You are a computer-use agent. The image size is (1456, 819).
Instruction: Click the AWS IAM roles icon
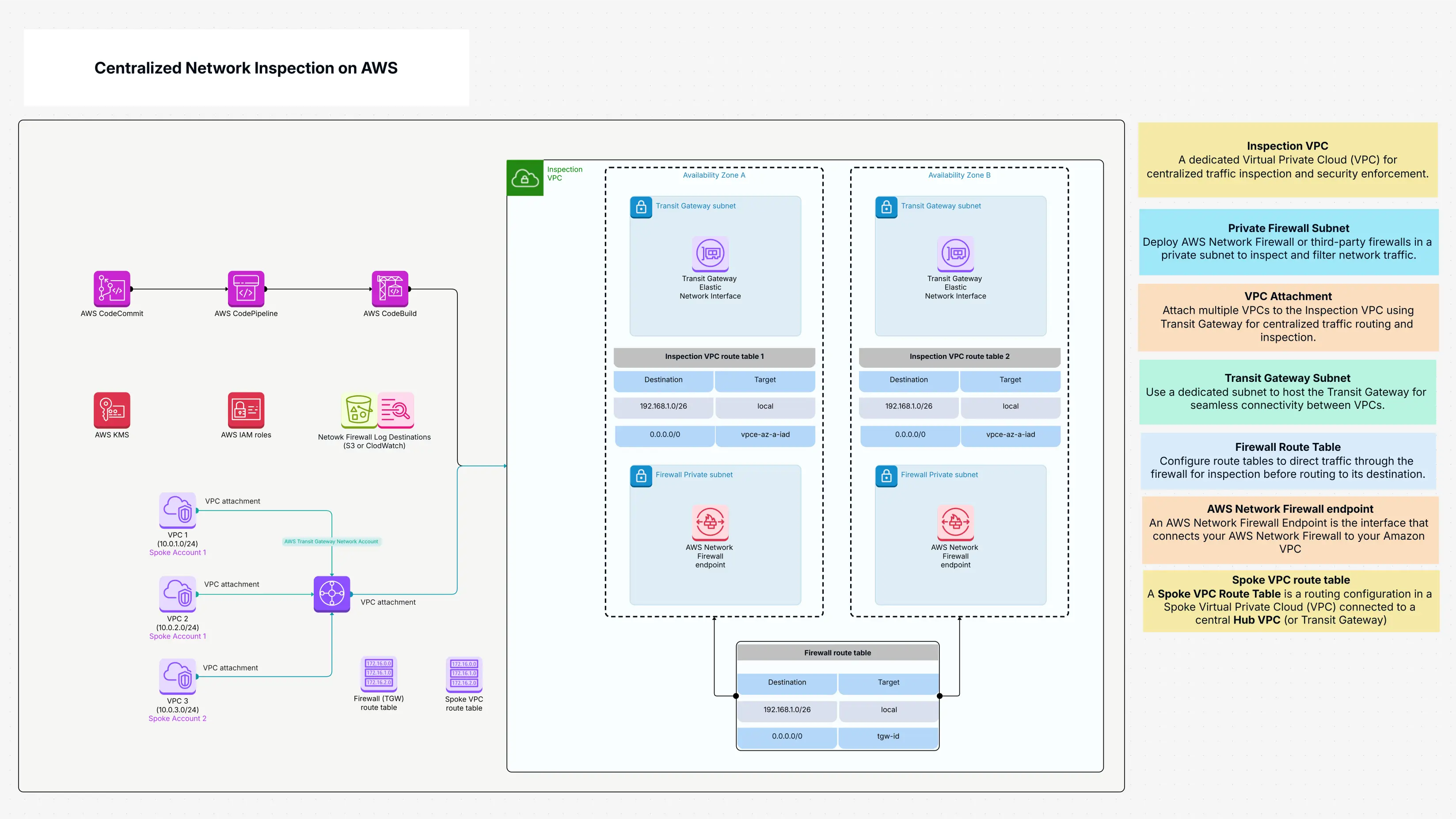(246, 411)
